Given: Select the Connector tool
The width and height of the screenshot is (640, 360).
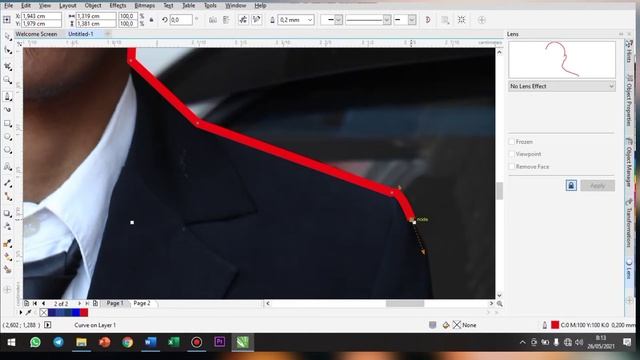Looking at the screenshot, I should tap(8, 197).
